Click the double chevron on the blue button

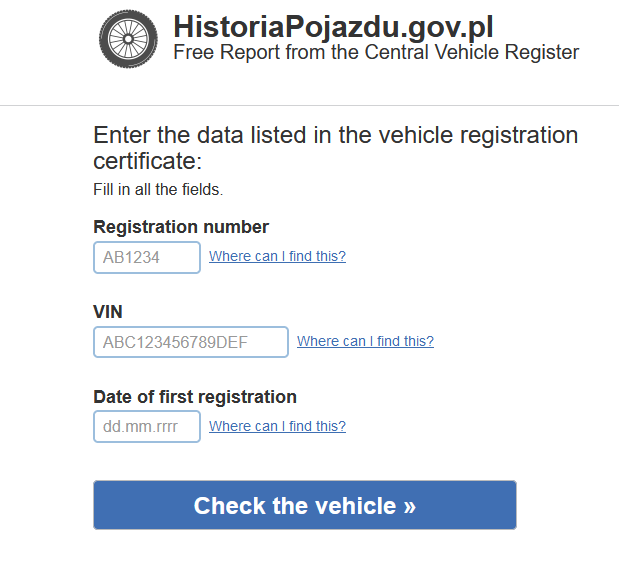[410, 507]
